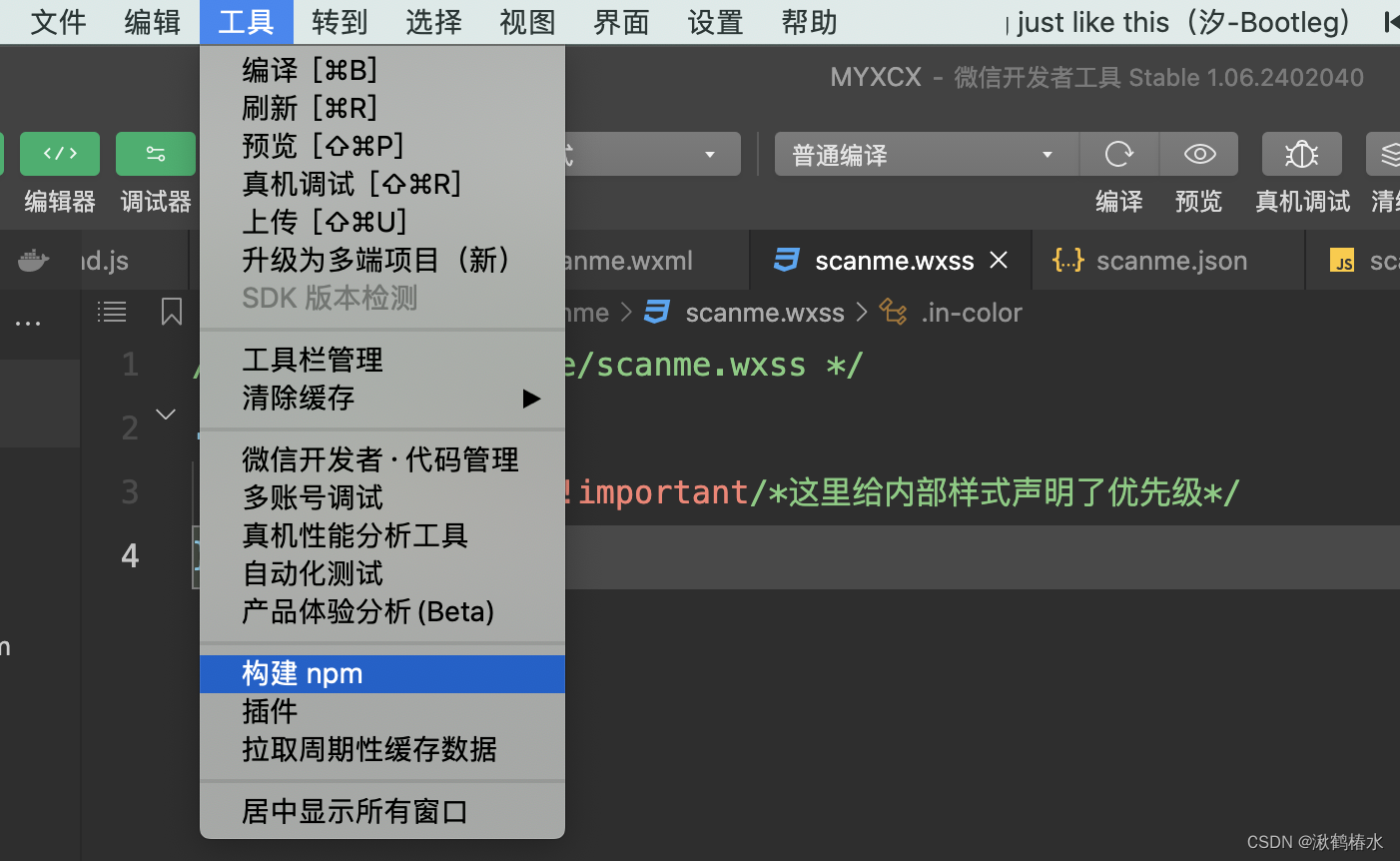
Task: Switch to the scanme.json tab
Action: 1168,261
